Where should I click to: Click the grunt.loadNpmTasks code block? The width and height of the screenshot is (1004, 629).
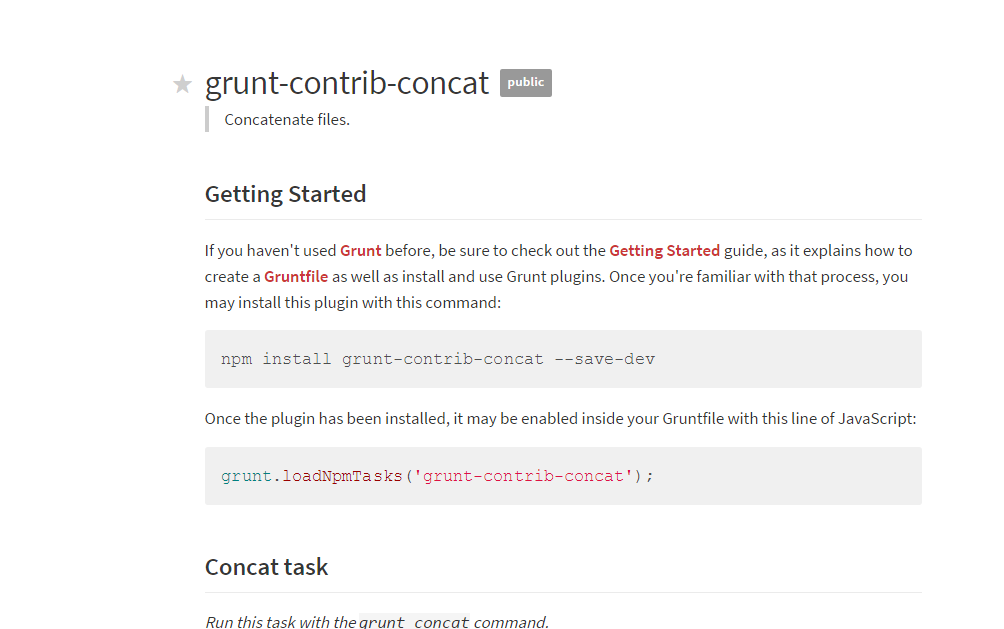tap(563, 476)
